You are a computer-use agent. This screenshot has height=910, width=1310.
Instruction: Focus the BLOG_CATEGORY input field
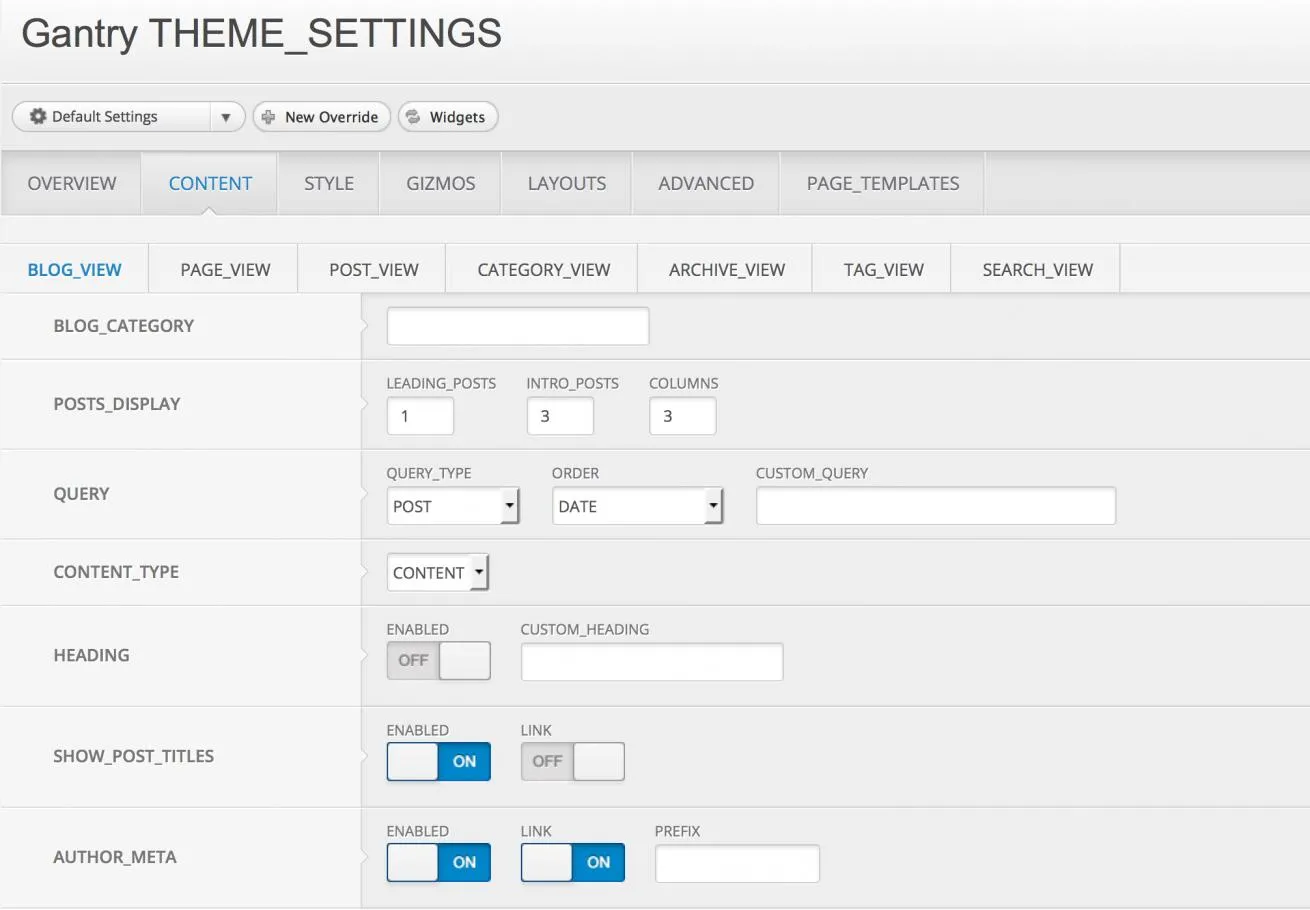coord(518,326)
